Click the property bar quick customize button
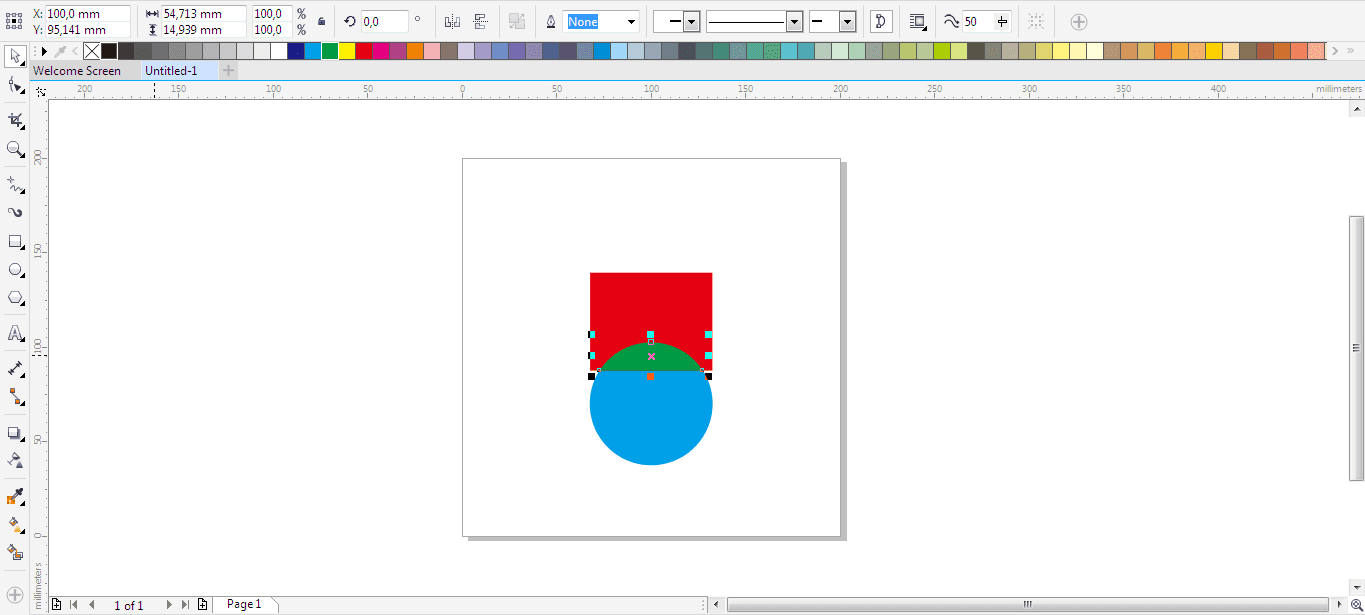This screenshot has height=615, width=1365. point(1078,21)
